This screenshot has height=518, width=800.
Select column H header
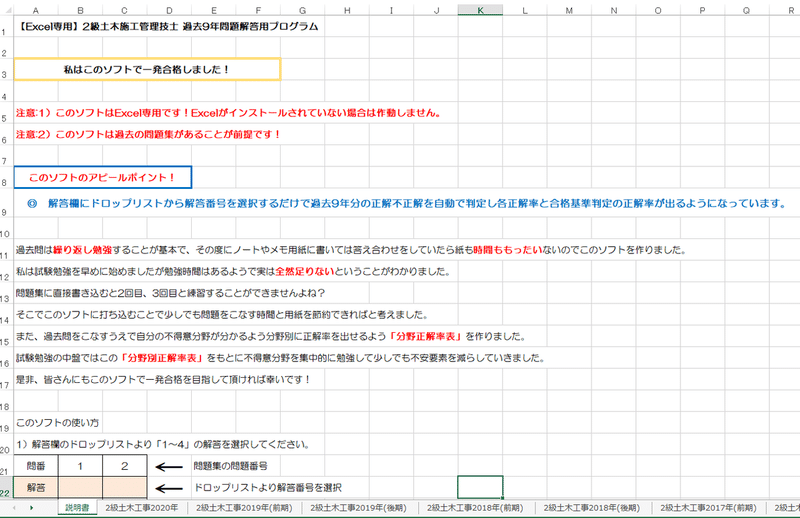(347, 10)
